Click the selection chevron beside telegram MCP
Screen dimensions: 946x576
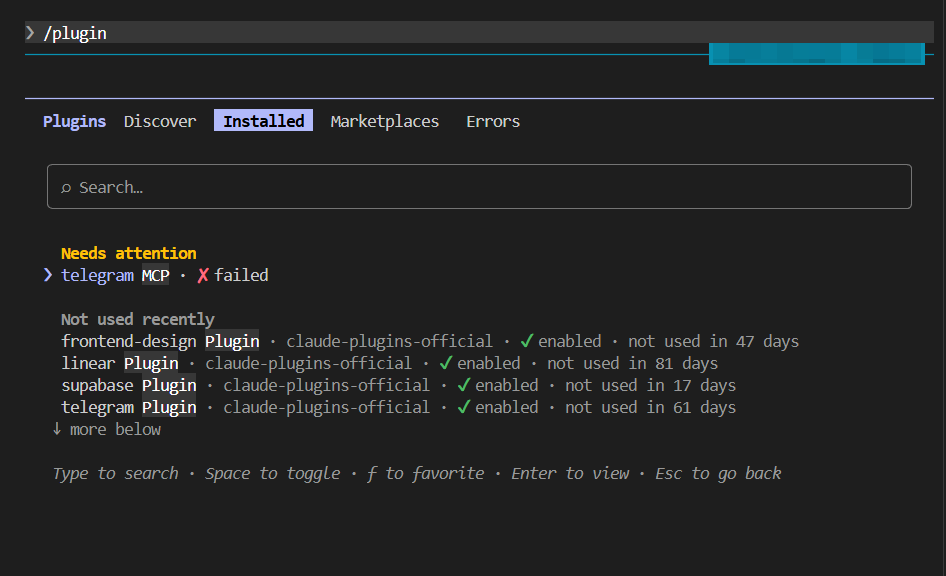[48, 276]
